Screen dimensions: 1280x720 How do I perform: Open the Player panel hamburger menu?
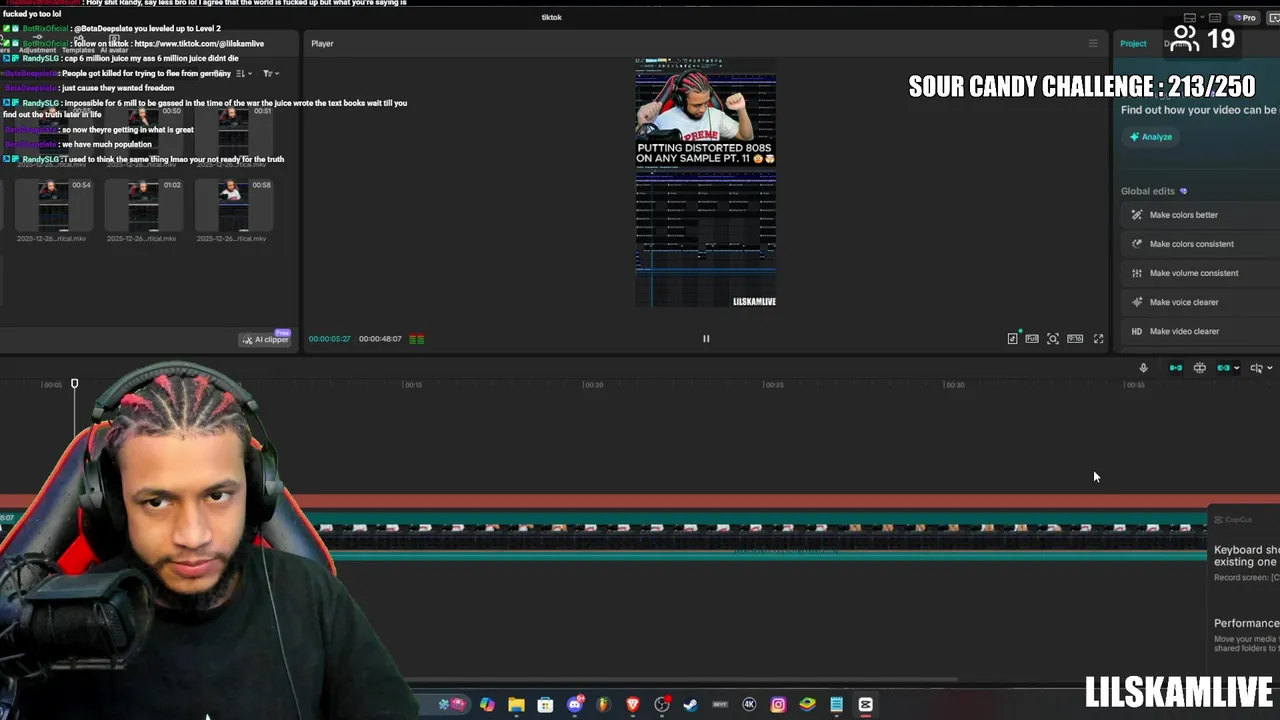click(x=1093, y=43)
